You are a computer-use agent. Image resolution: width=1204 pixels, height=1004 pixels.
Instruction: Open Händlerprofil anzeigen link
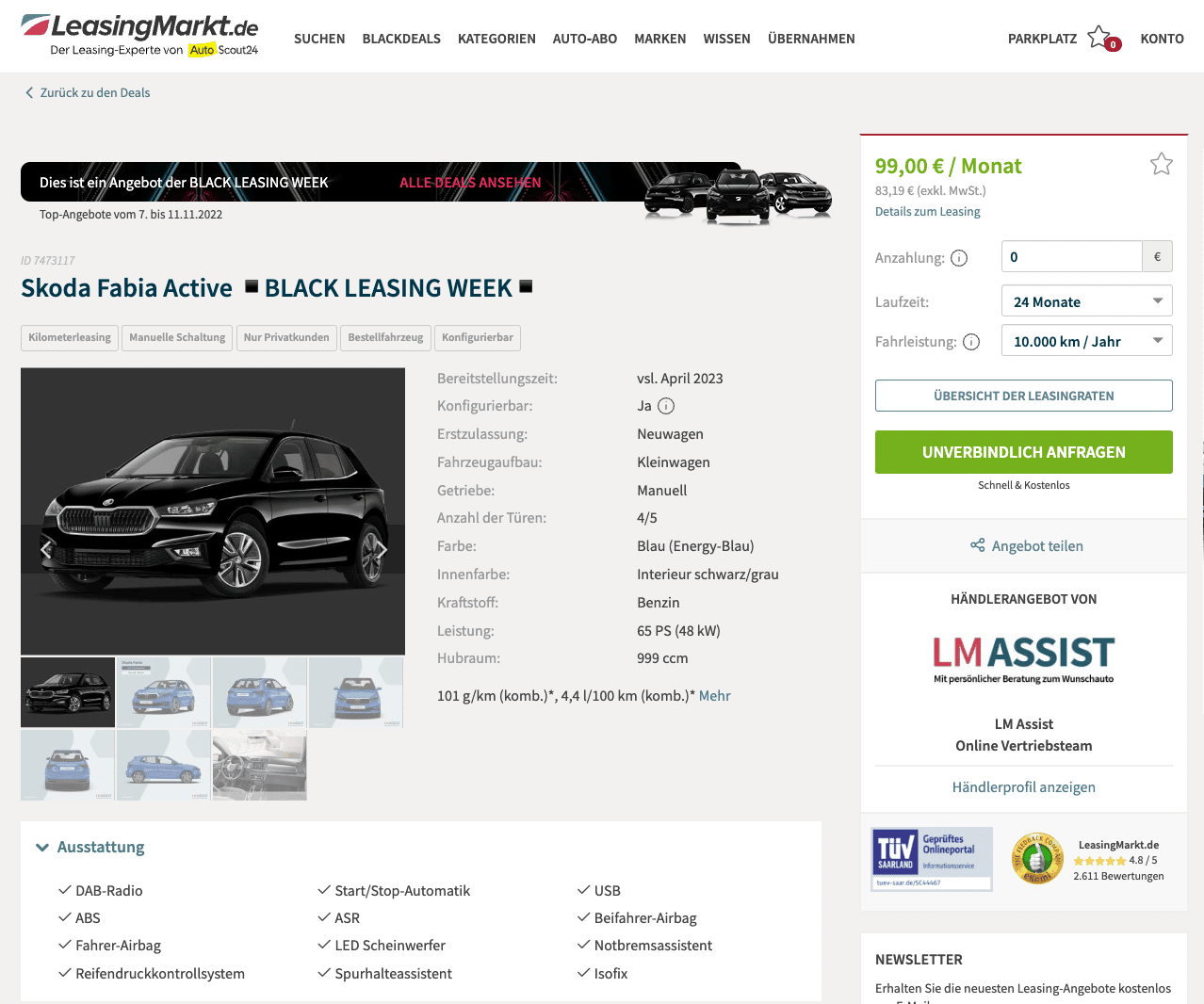click(1023, 787)
